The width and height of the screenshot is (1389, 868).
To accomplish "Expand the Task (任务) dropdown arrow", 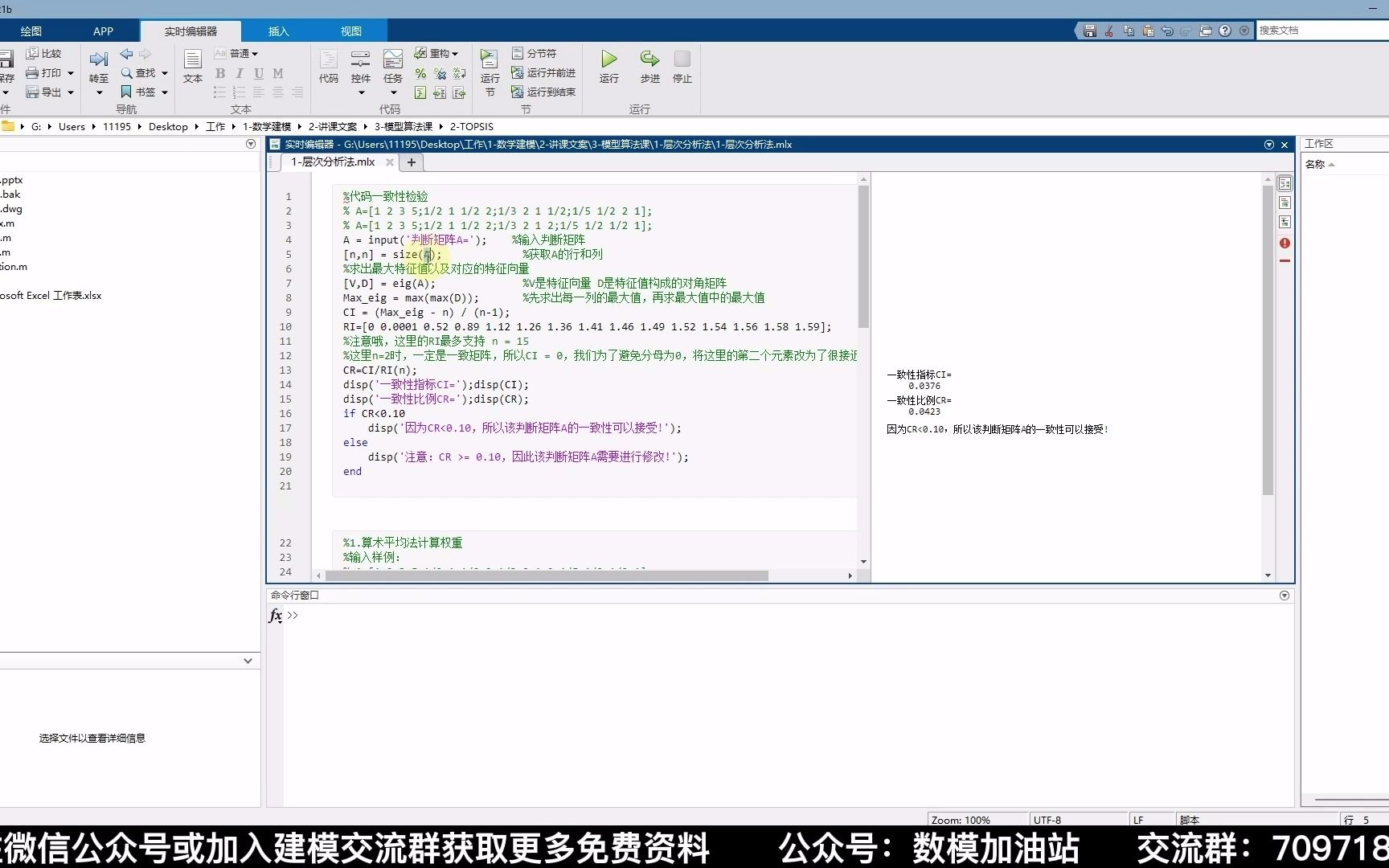I will [x=393, y=92].
